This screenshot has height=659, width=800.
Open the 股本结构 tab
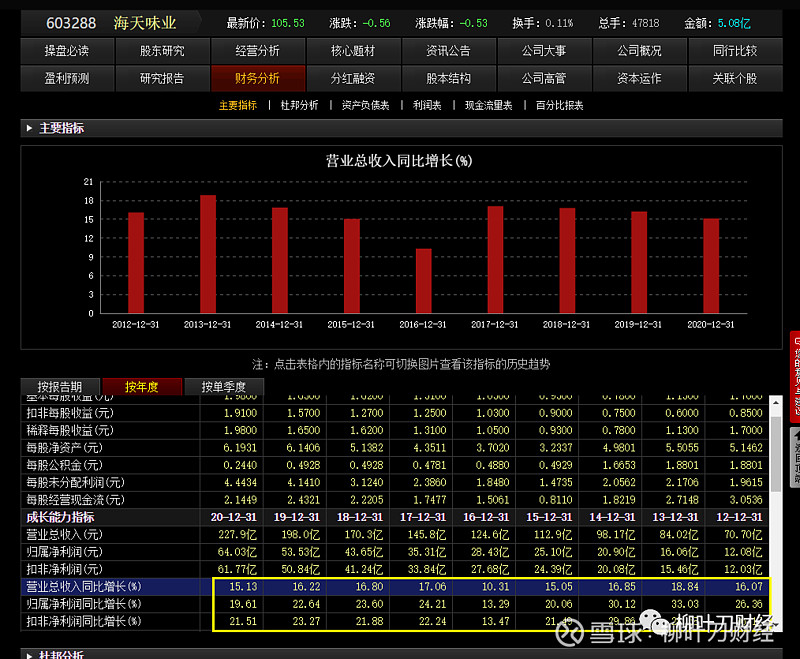click(448, 79)
